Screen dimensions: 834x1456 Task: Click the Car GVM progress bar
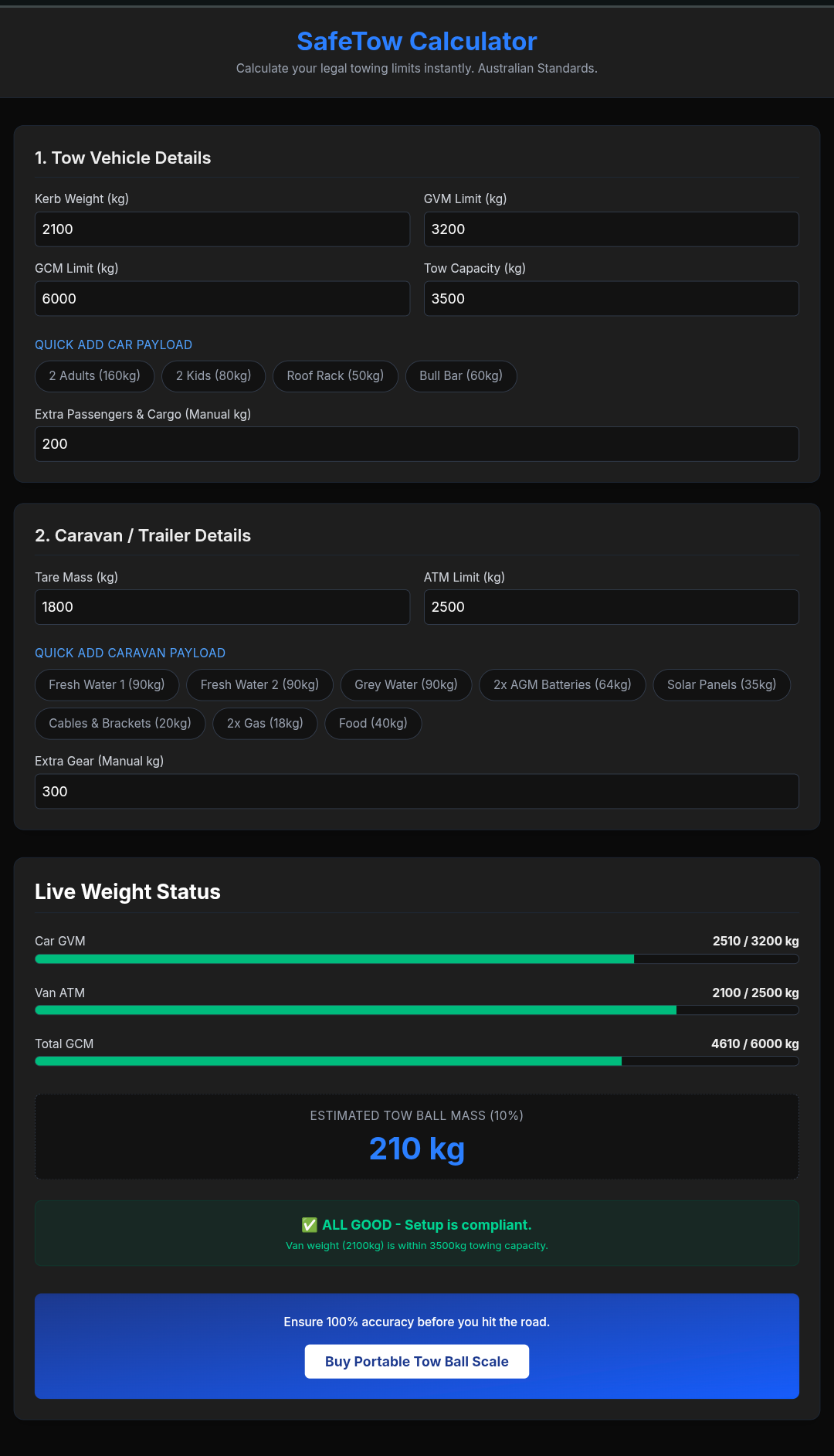click(417, 959)
